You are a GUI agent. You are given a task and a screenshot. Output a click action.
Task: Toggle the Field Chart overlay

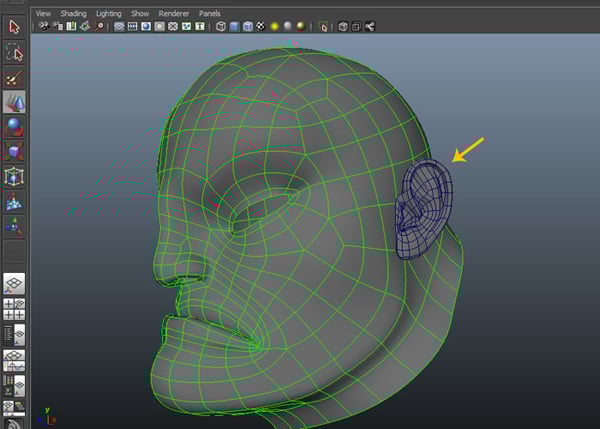click(173, 26)
